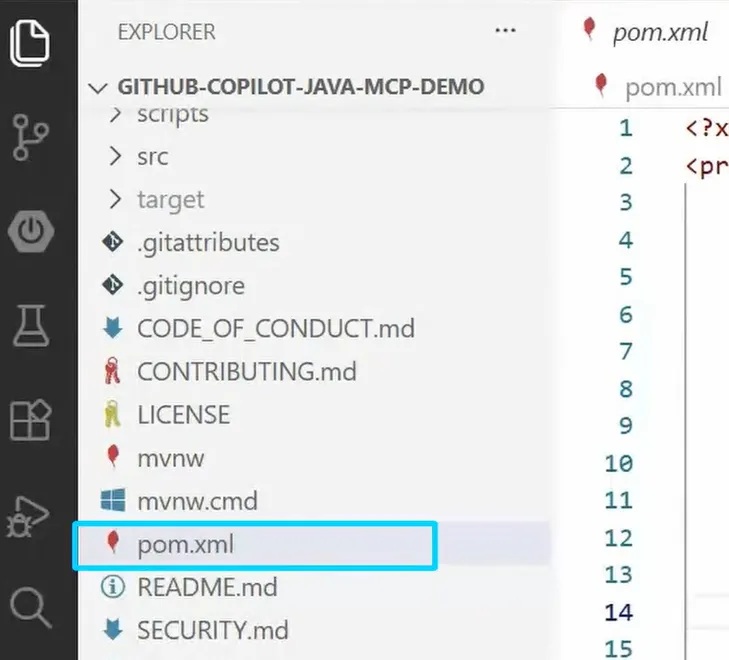Select the scripts folder name
Screen dimensions: 729x660
(173, 114)
